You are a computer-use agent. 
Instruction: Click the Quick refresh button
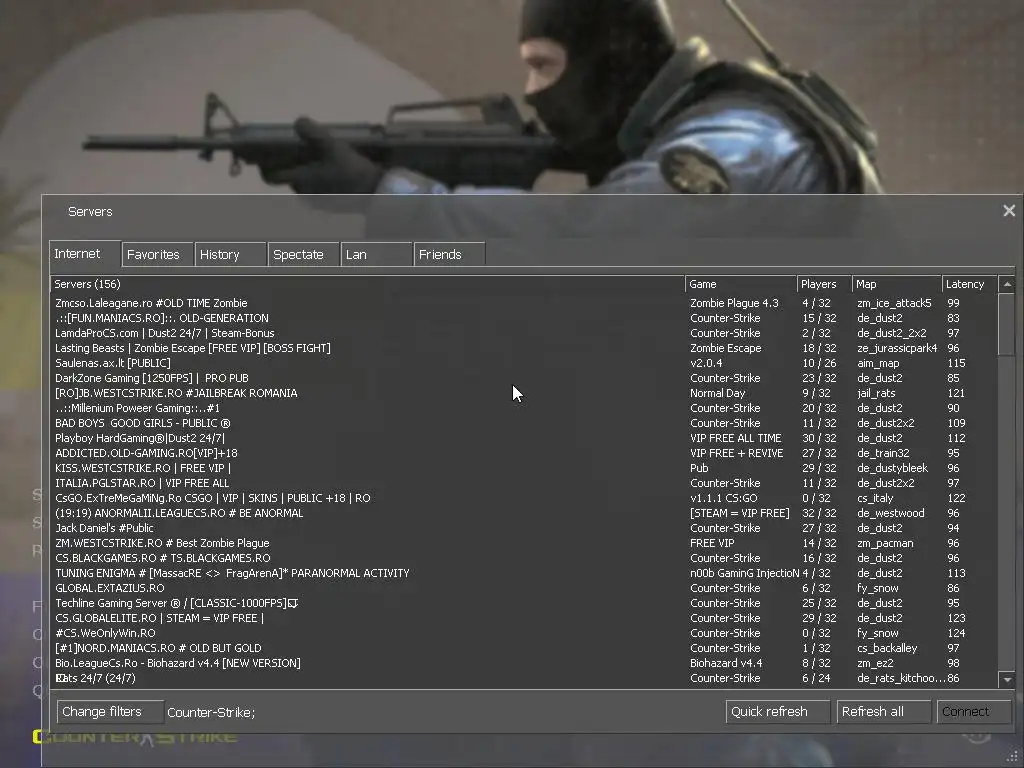click(778, 711)
